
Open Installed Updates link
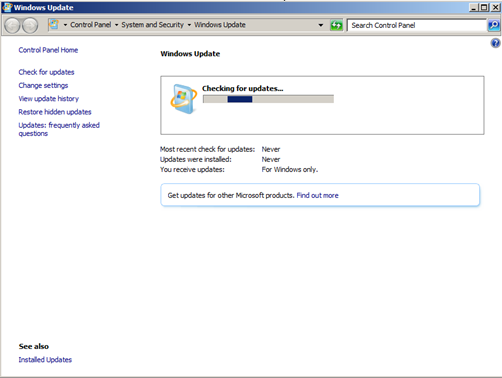(x=45, y=360)
